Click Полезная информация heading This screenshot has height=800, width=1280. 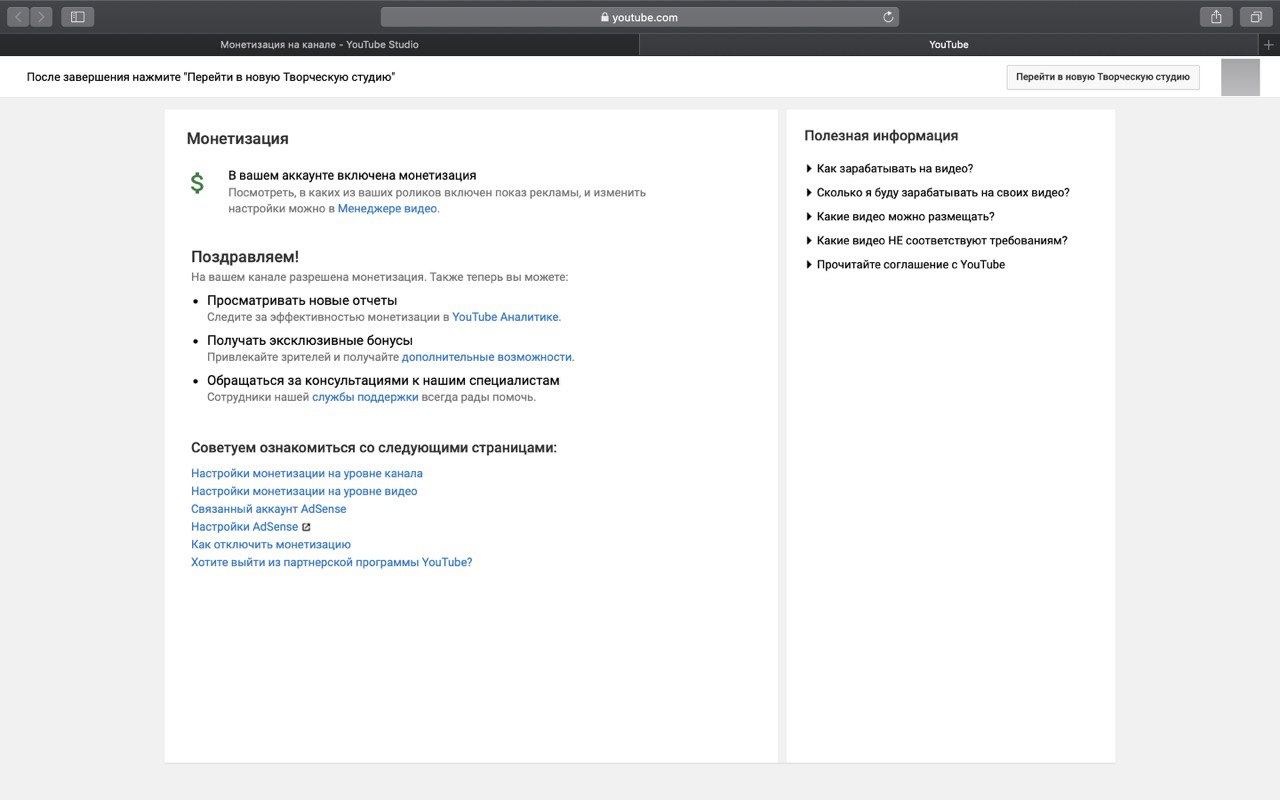(881, 136)
